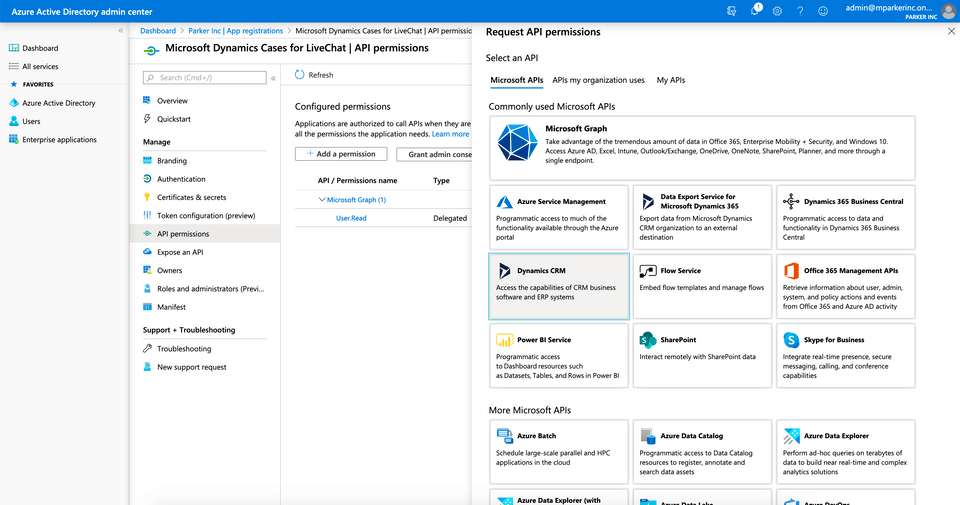
Task: Focus the Search (Cmd+/) input field
Action: click(204, 78)
